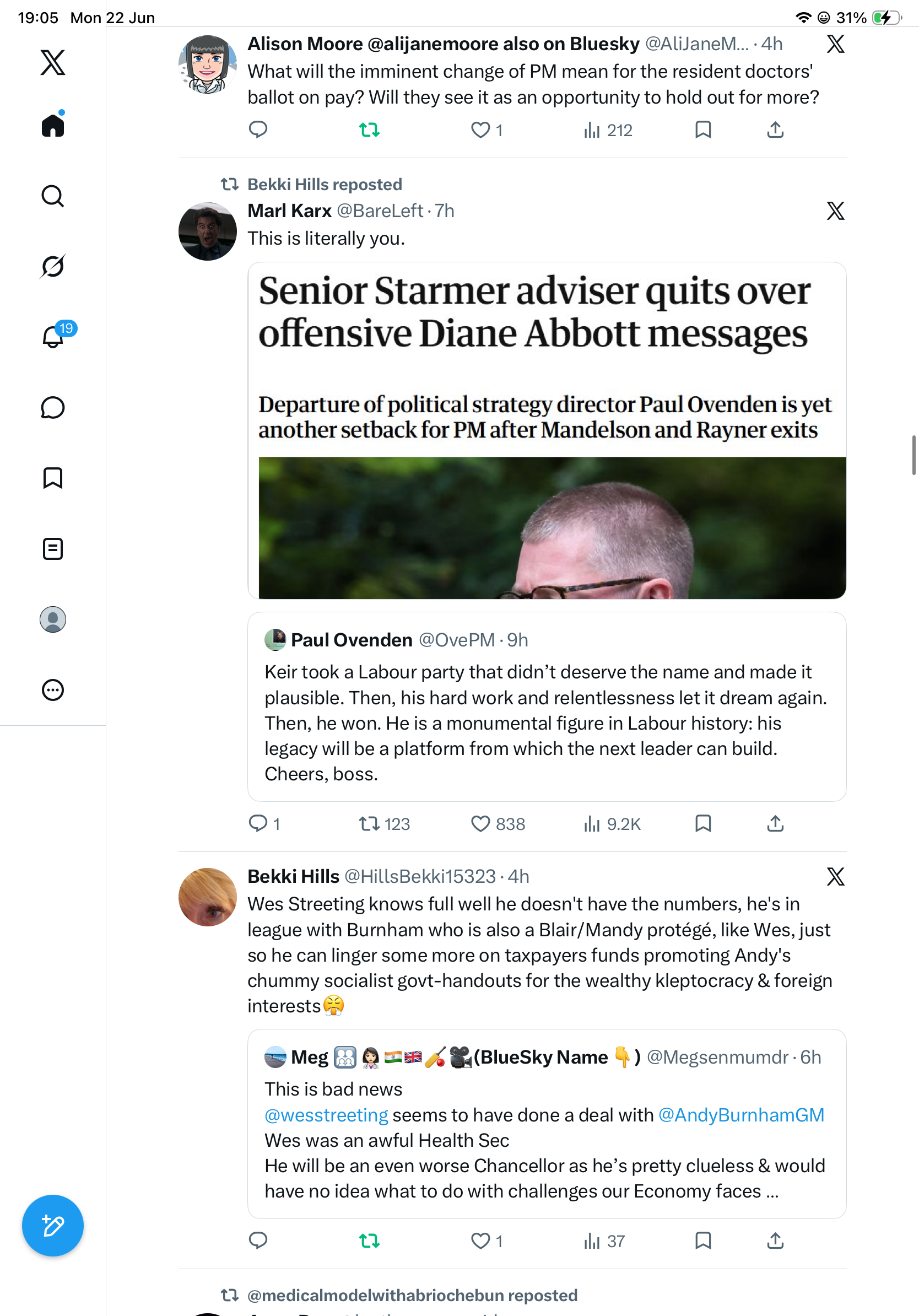This screenshot has width=919, height=1316.
Task: Open the More circle menu in sidebar
Action: coord(53,690)
